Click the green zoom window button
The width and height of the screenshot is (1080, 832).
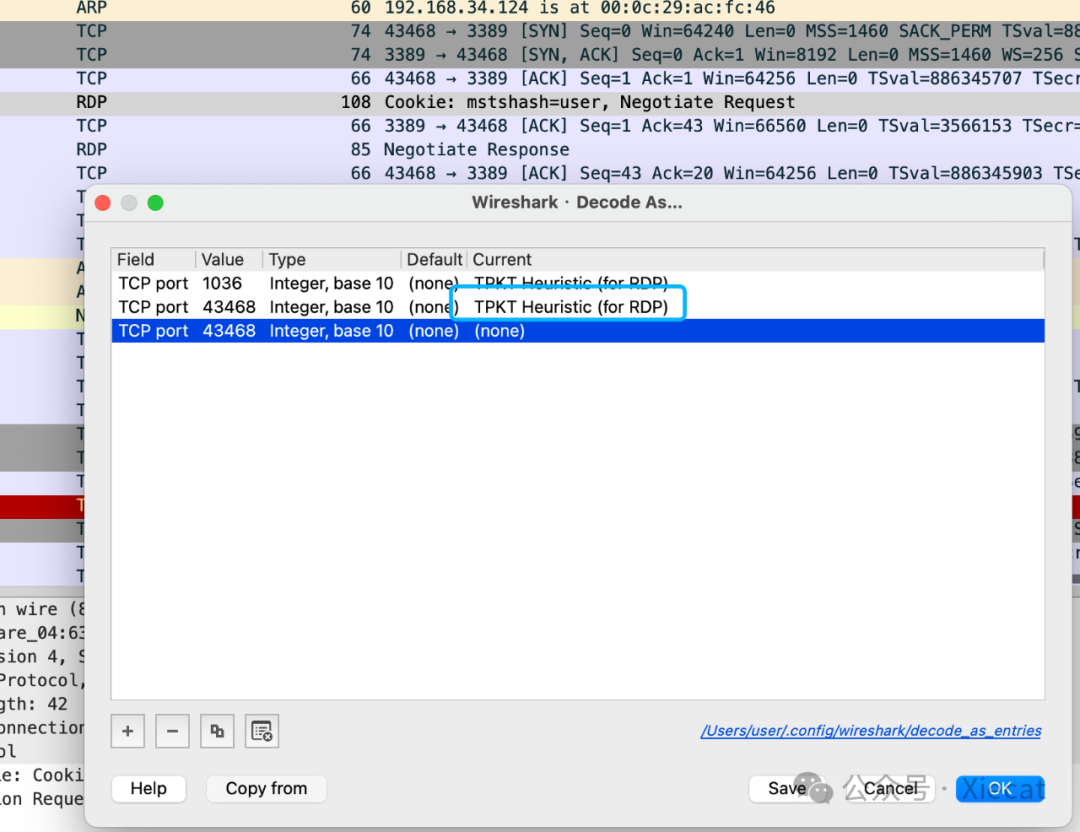pos(155,203)
